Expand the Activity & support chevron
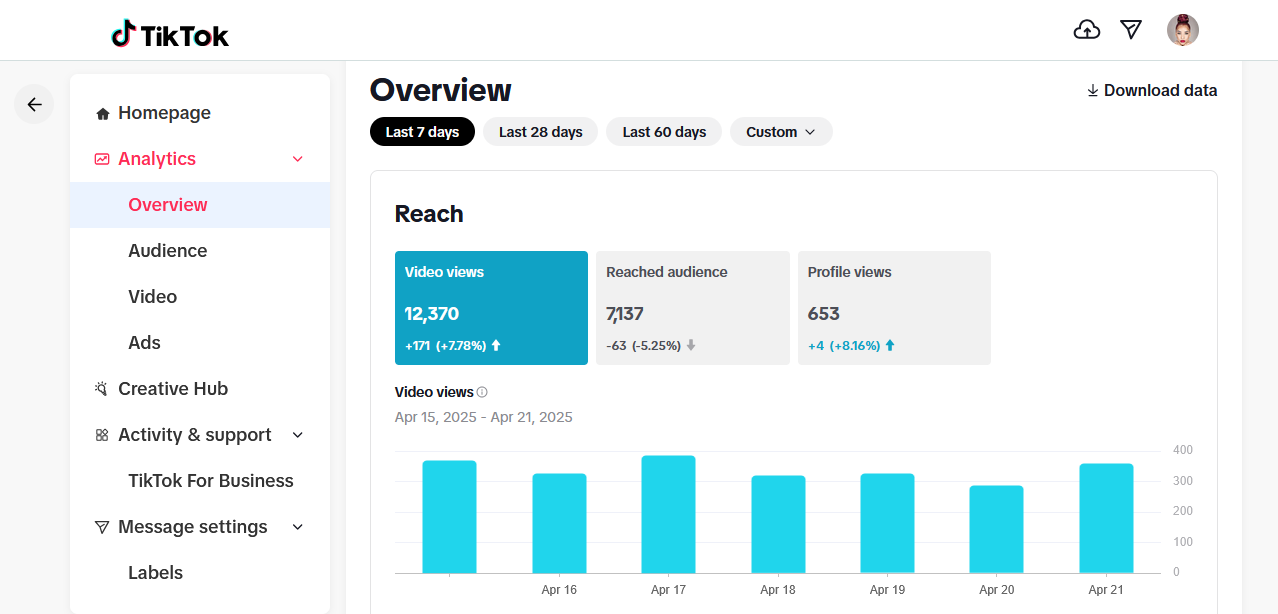1278x614 pixels. [x=297, y=435]
